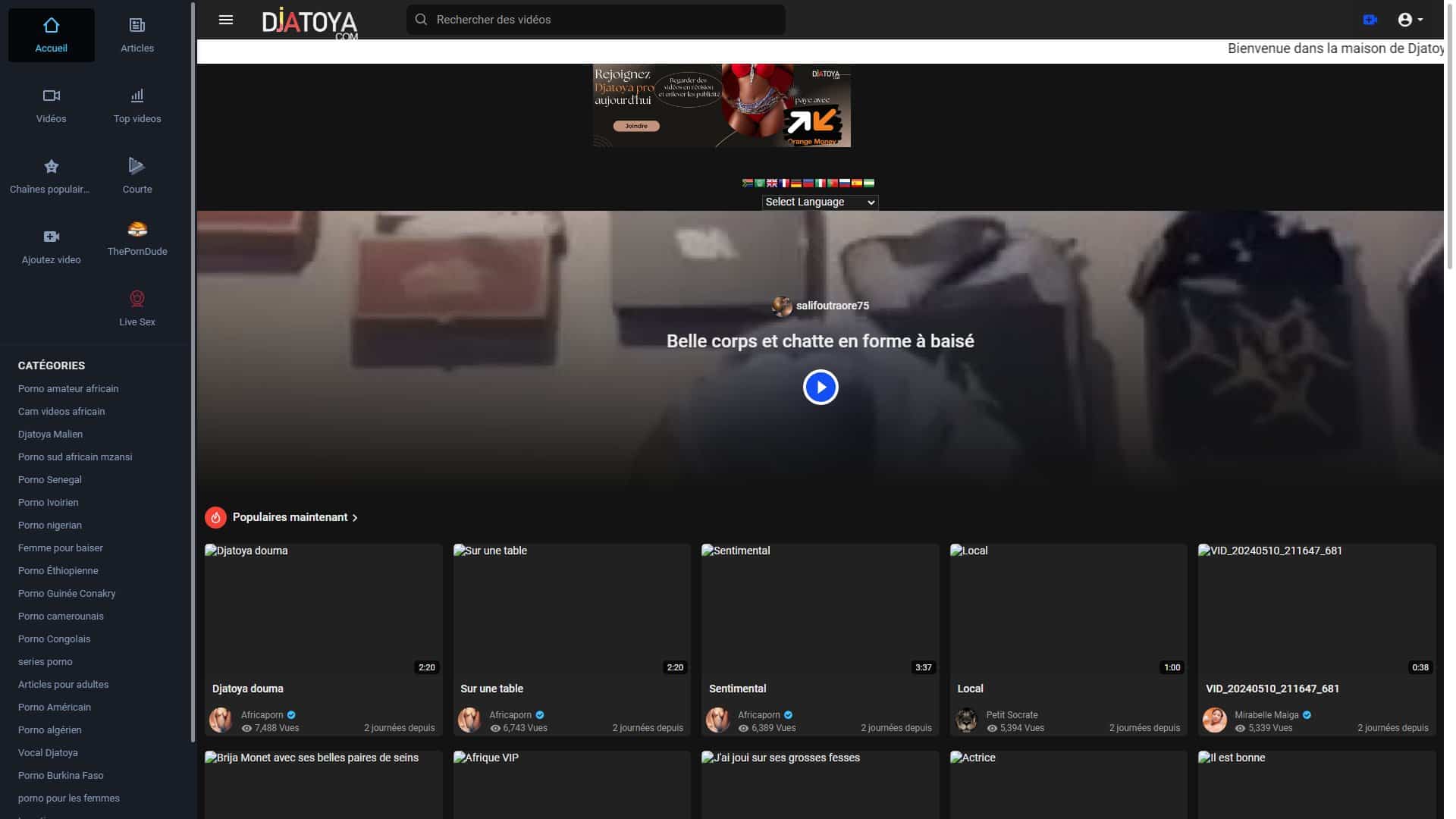Screen dimensions: 1456x819
Task: Open the Select Language dropdown
Action: (x=820, y=202)
